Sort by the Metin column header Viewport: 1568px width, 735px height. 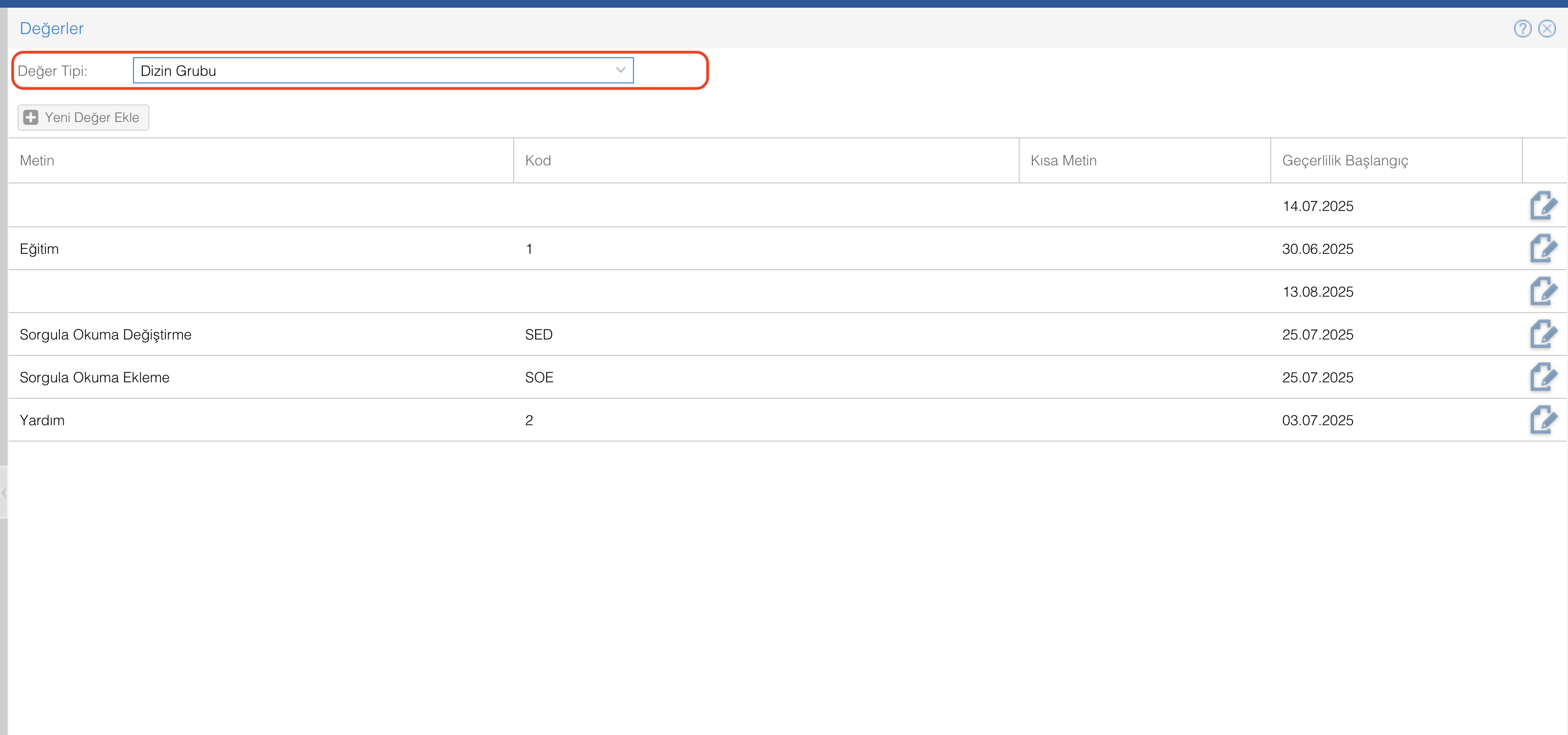(37, 160)
